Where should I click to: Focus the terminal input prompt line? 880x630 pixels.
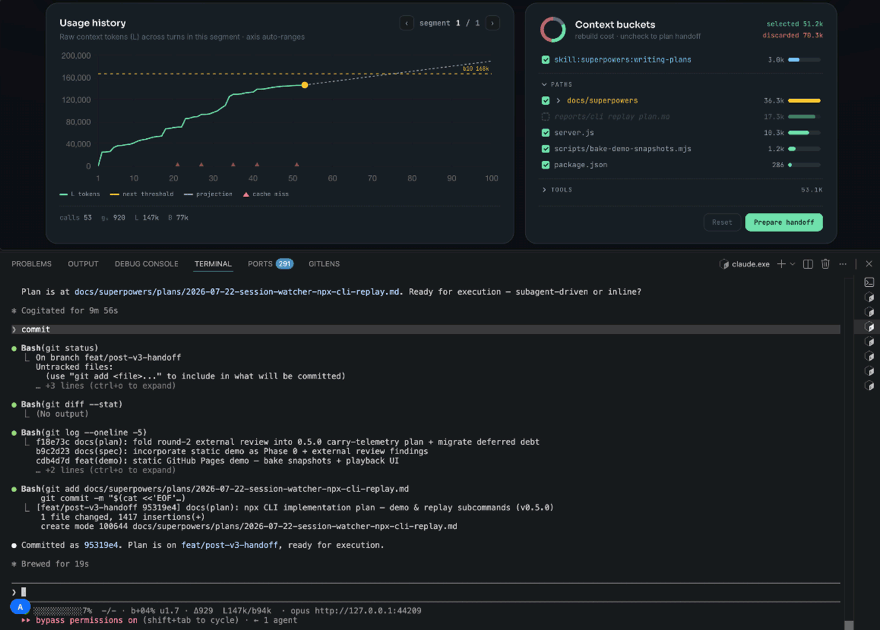(x=425, y=592)
